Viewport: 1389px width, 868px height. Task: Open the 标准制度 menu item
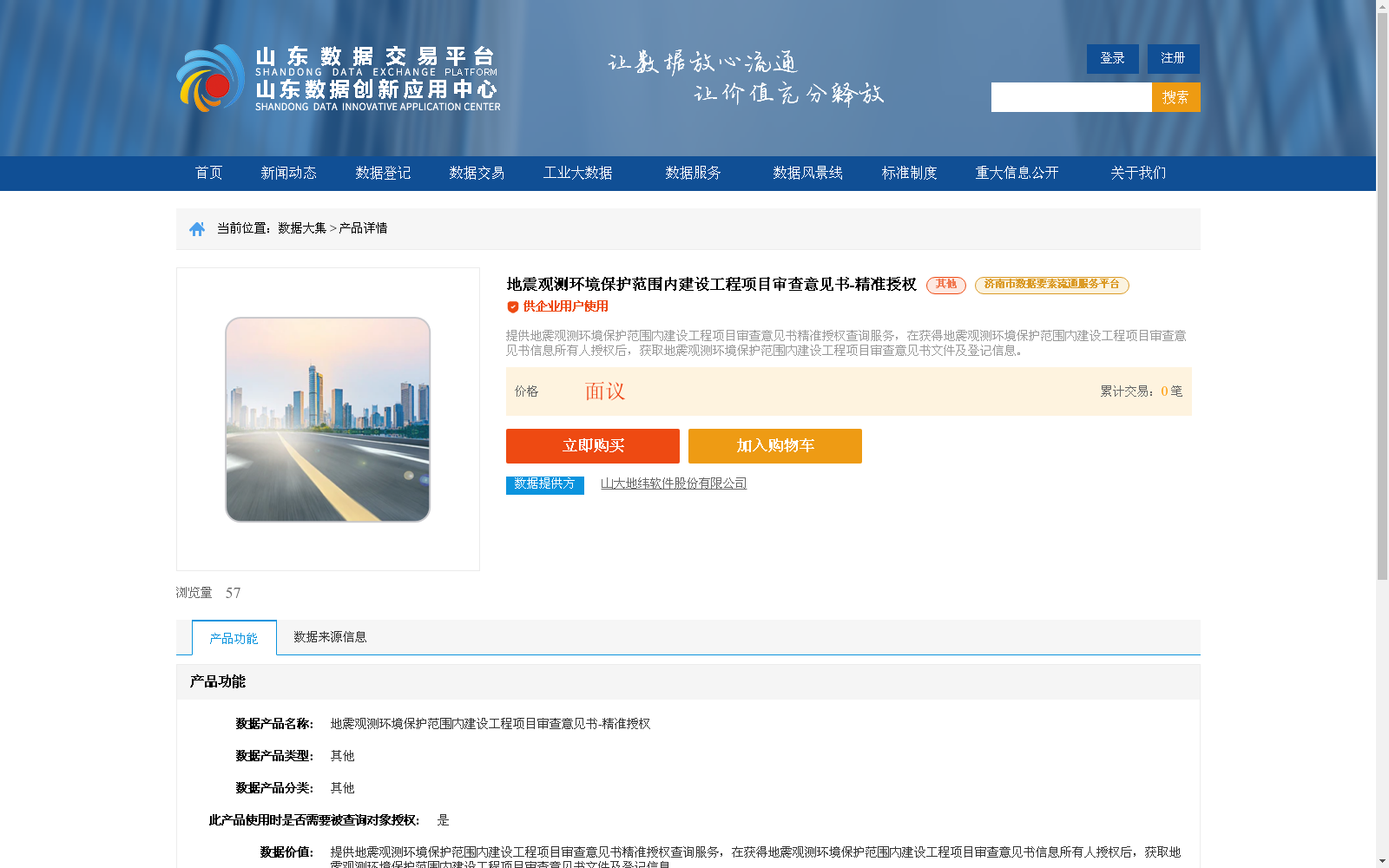click(908, 173)
